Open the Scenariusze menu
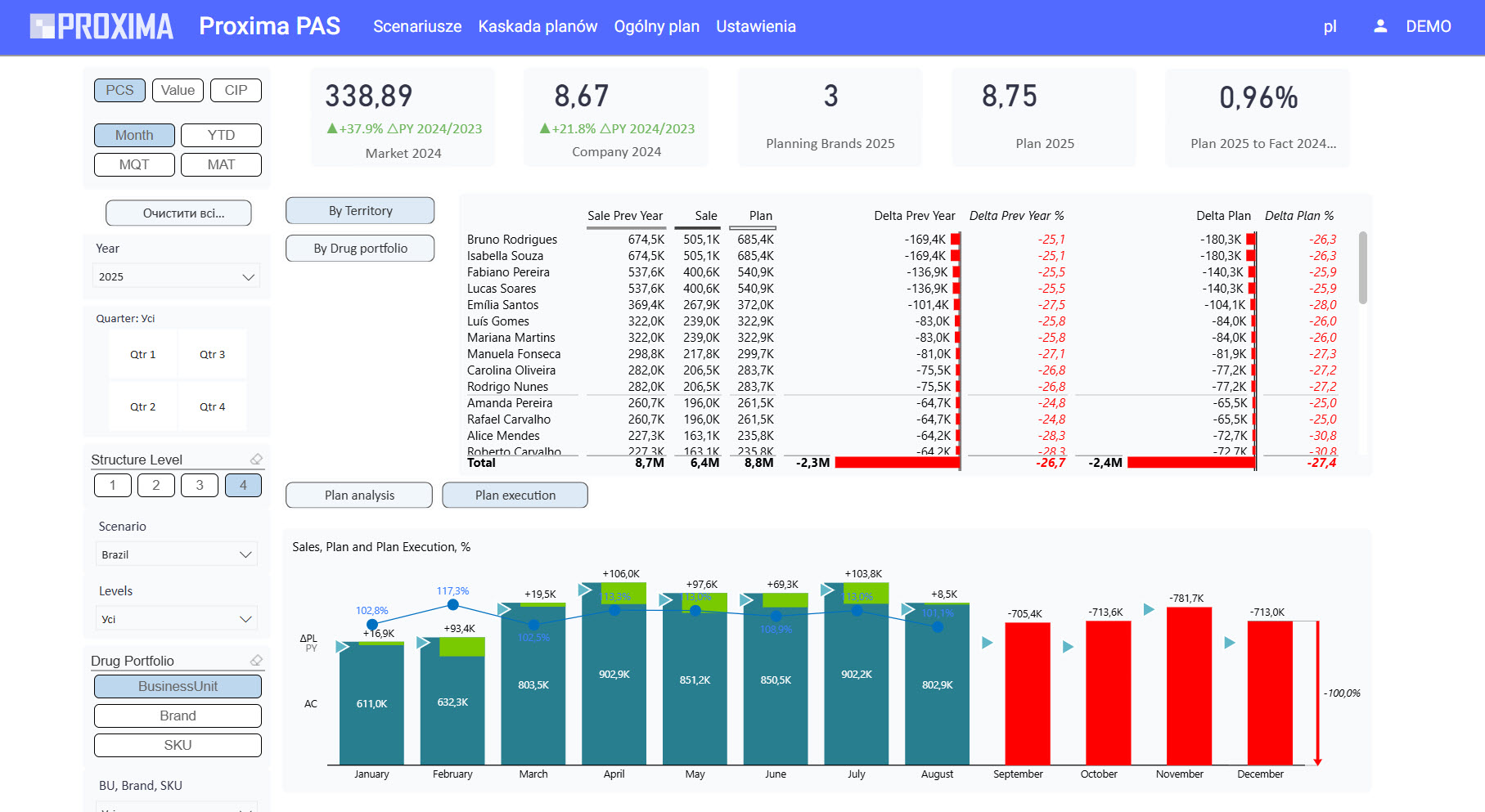Screen dimensions: 1485x812 pos(417,26)
